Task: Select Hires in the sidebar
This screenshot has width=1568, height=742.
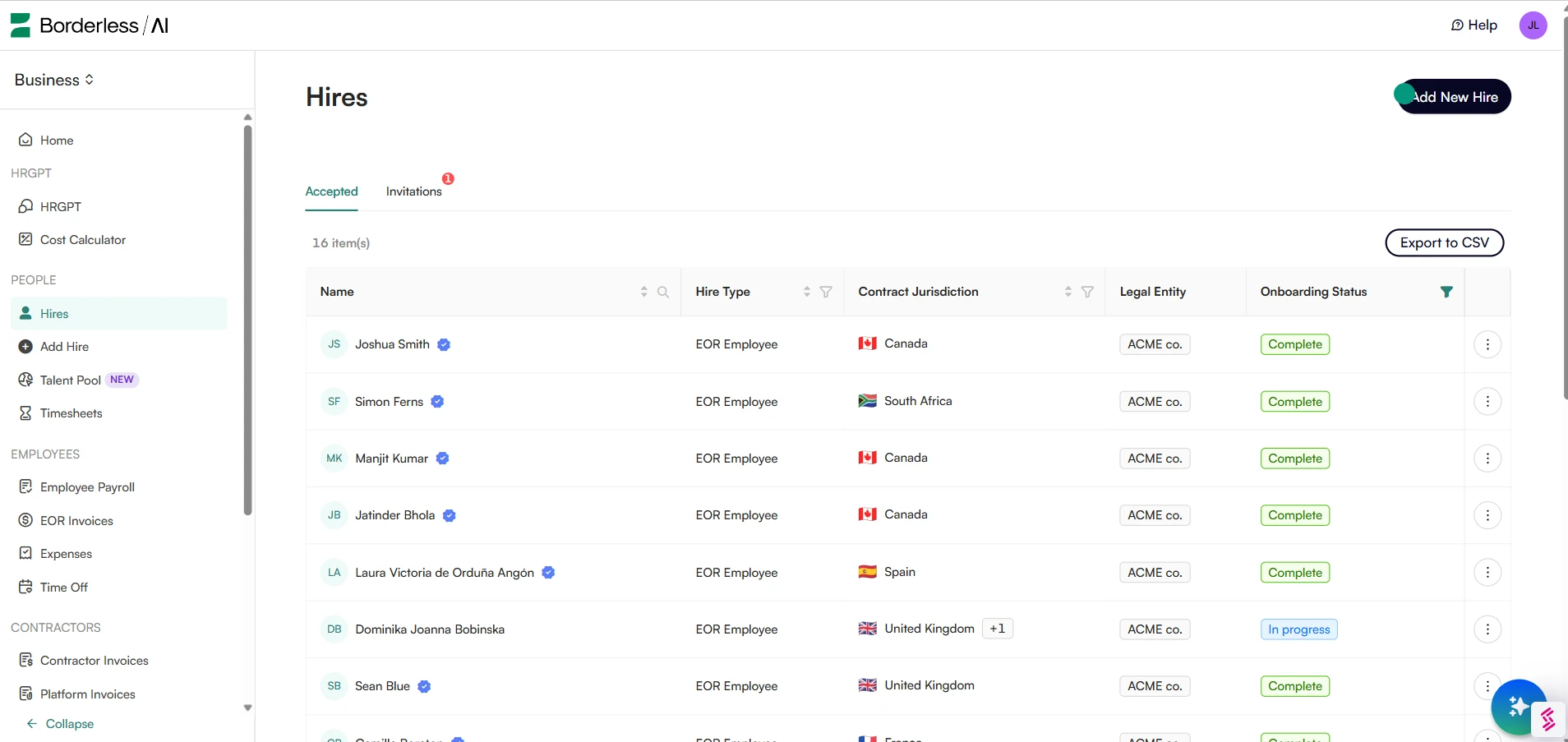Action: pyautogui.click(x=119, y=314)
